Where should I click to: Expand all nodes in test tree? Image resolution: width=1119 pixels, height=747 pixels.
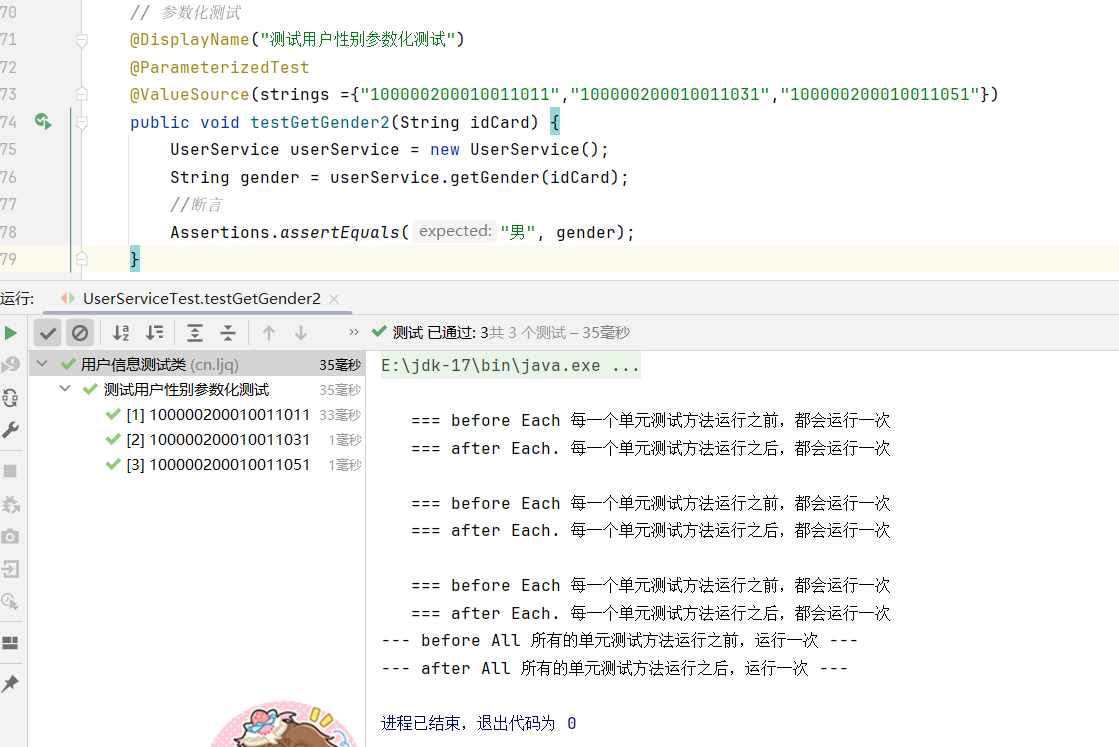194,333
